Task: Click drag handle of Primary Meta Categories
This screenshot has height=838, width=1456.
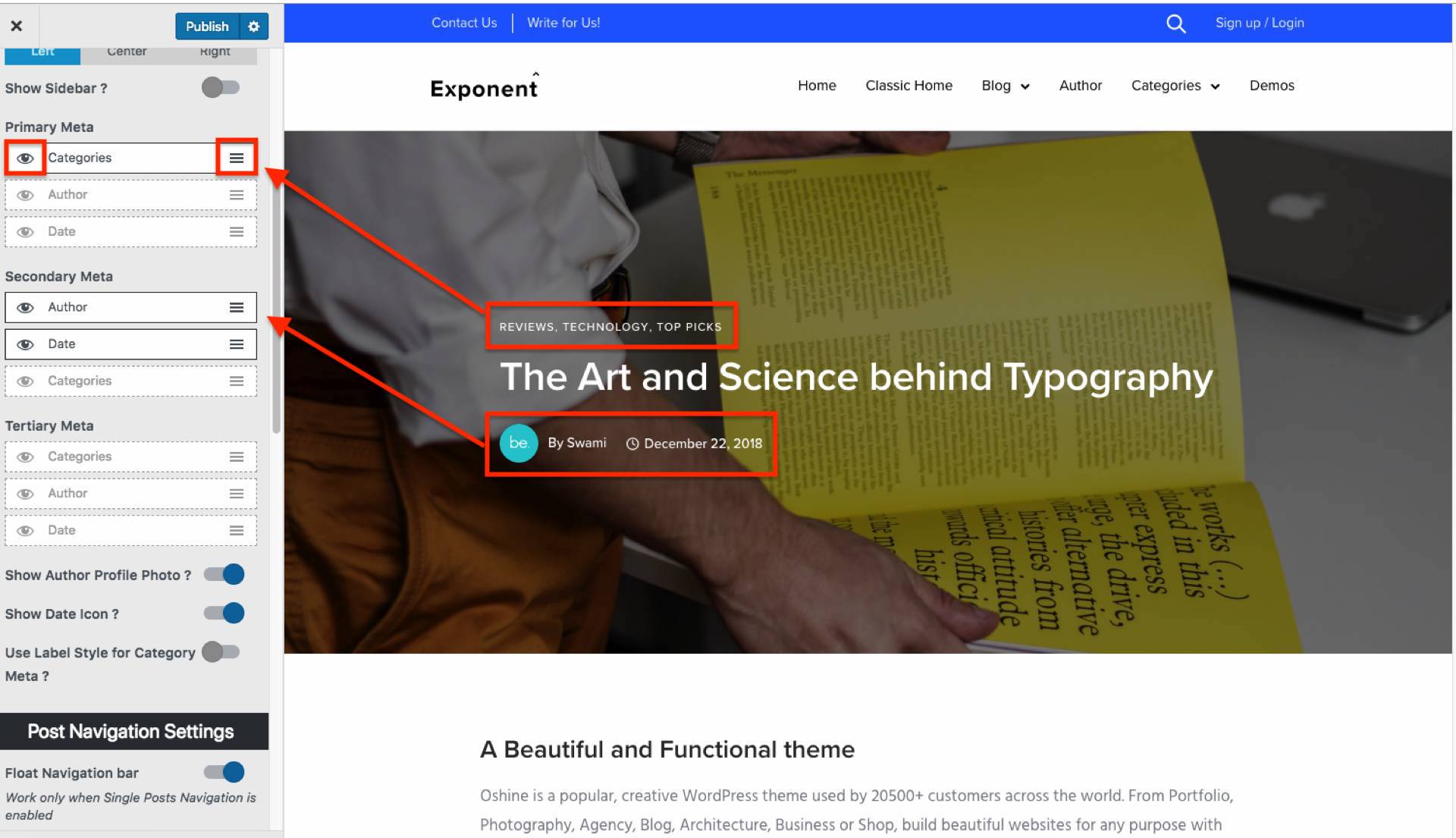Action: tap(237, 158)
